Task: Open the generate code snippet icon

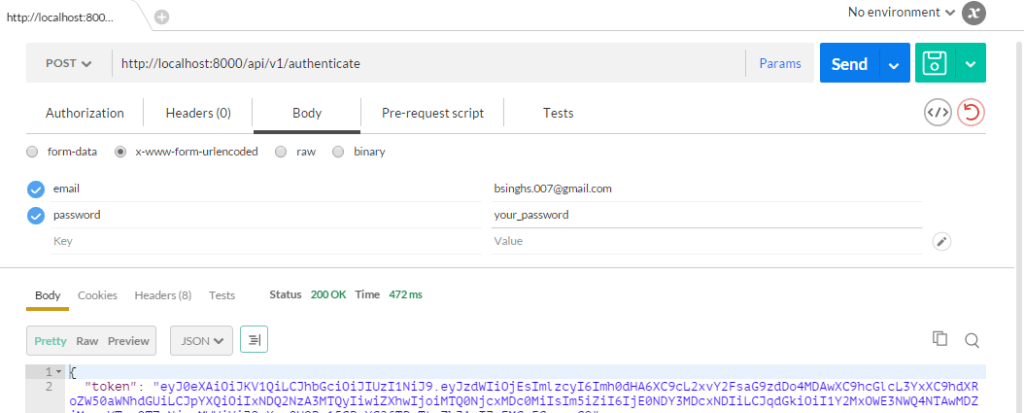Action: [x=937, y=113]
